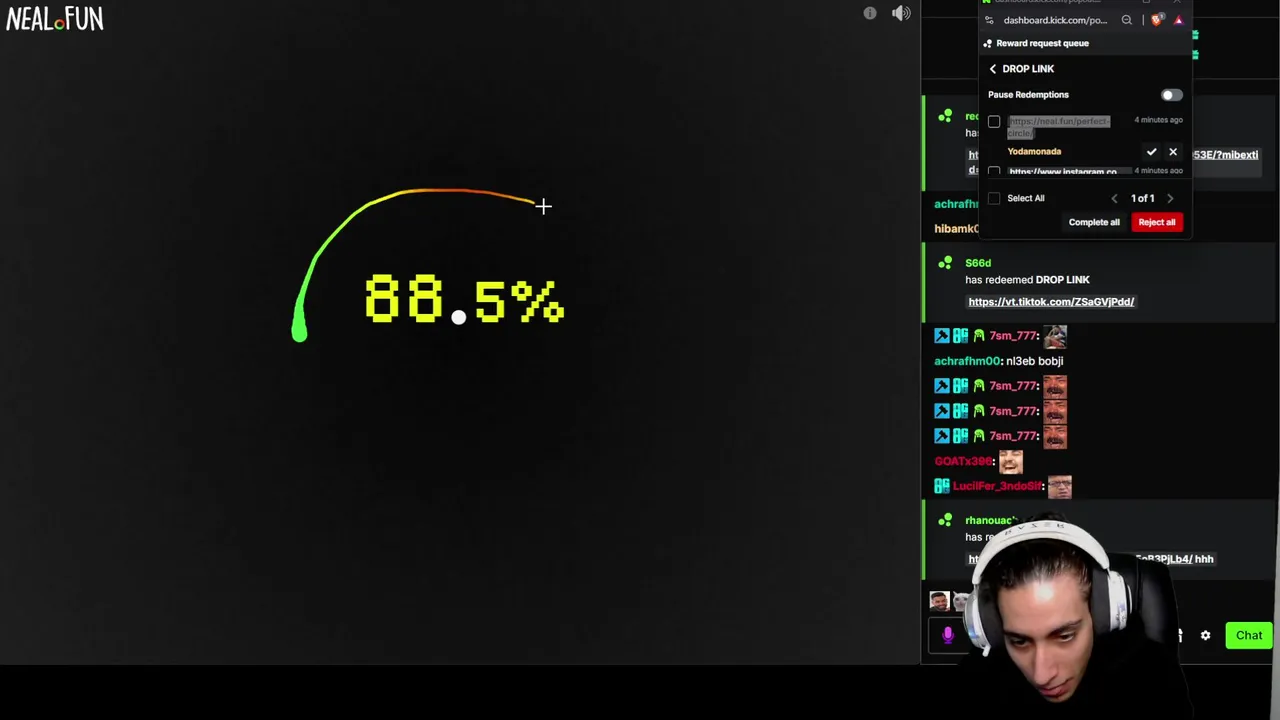
Task: Open the neal.fun/perfect-circle link in queue
Action: click(x=1058, y=126)
